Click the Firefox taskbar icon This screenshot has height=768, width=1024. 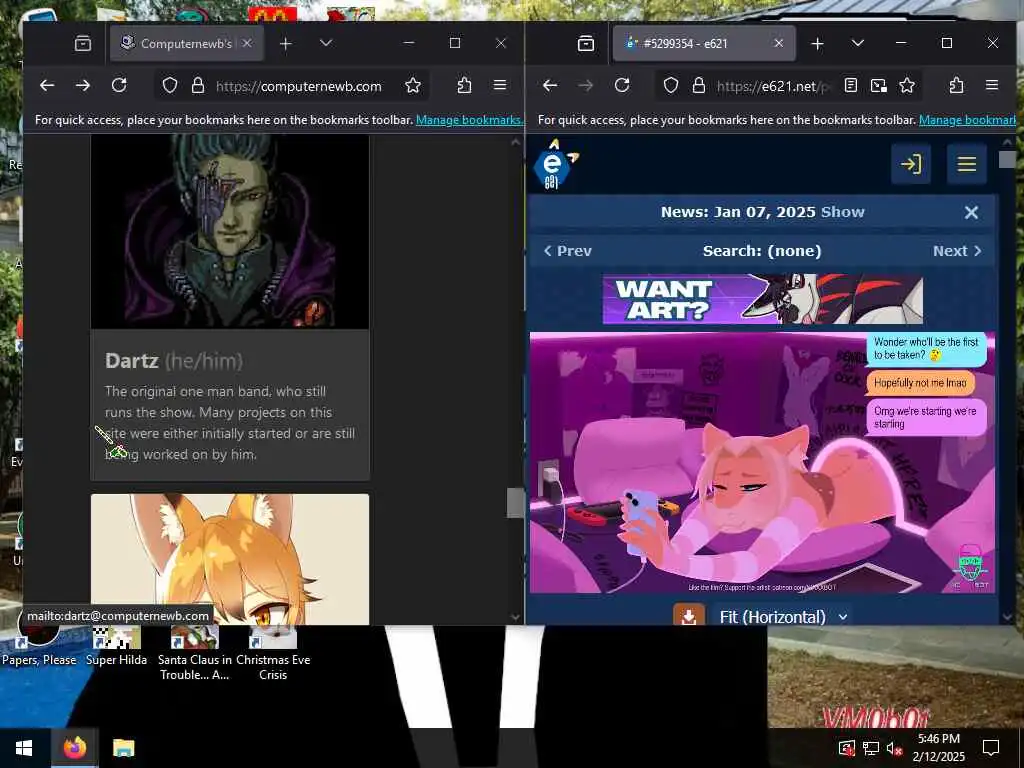point(74,748)
